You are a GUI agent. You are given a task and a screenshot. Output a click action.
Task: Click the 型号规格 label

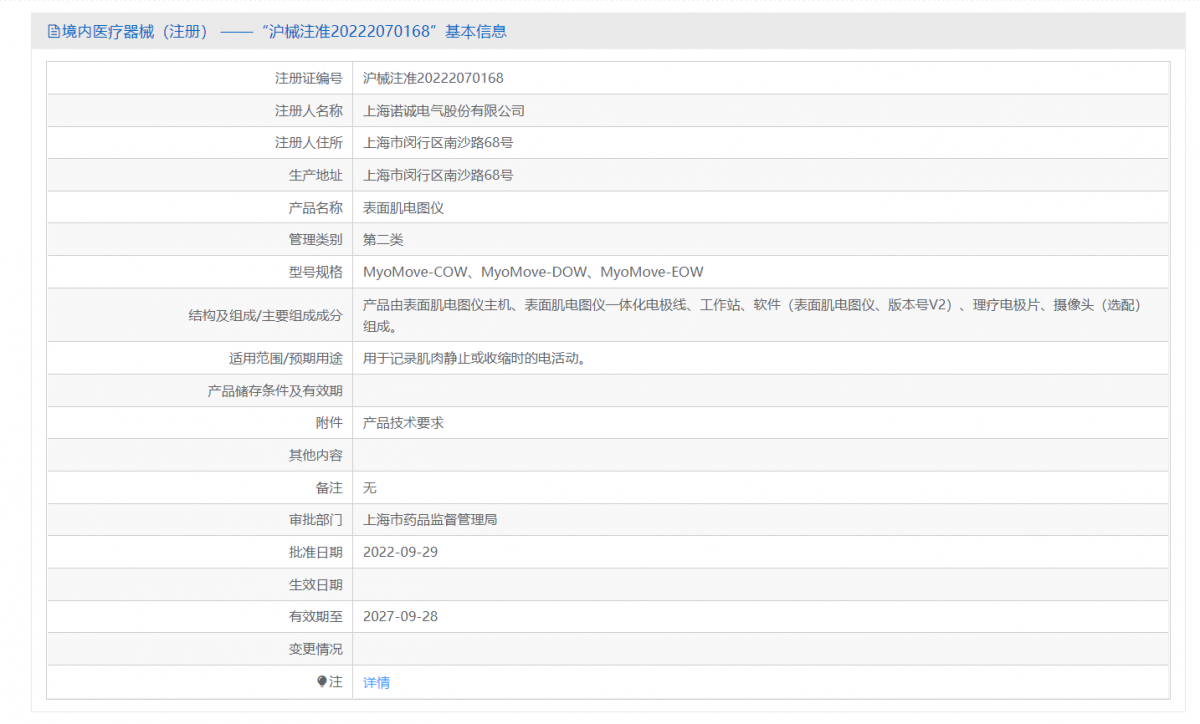click(x=316, y=272)
